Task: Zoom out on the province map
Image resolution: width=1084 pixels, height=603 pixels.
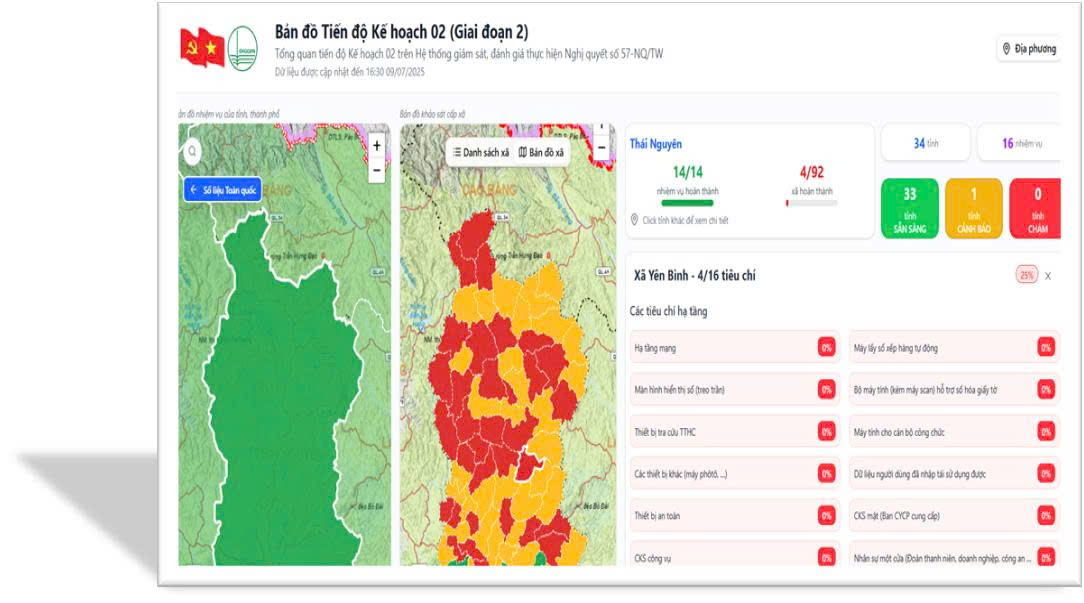Action: pyautogui.click(x=377, y=170)
